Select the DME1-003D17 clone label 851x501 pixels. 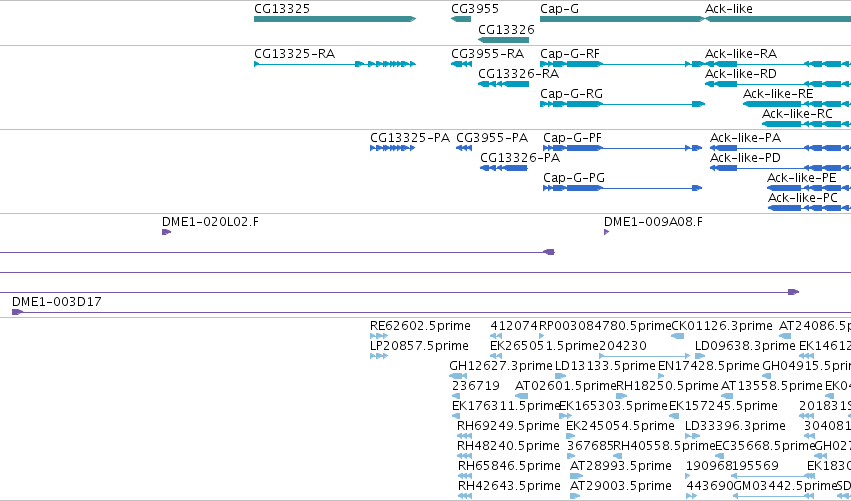57,302
